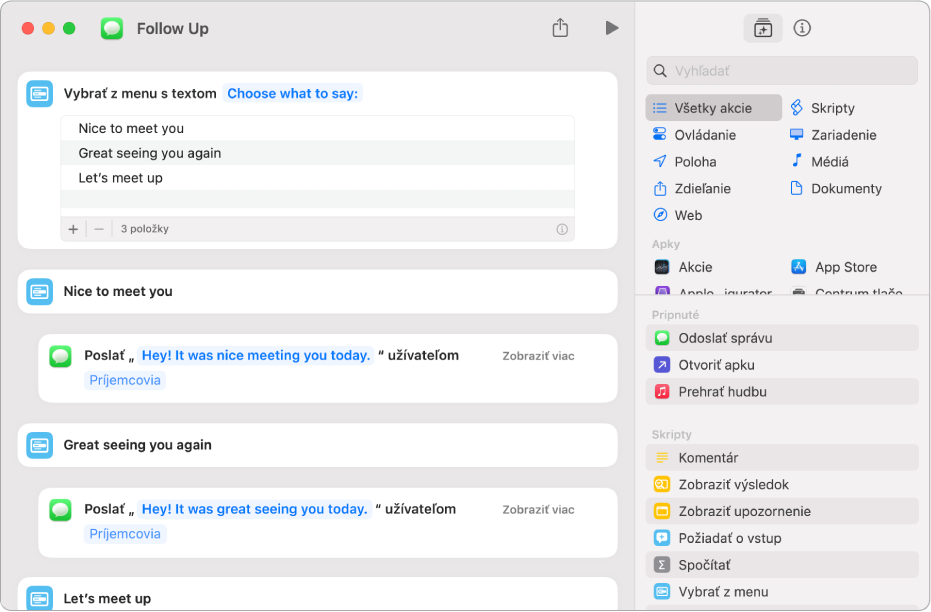Expand Zobraziť viac under Great seeing you again

538,509
